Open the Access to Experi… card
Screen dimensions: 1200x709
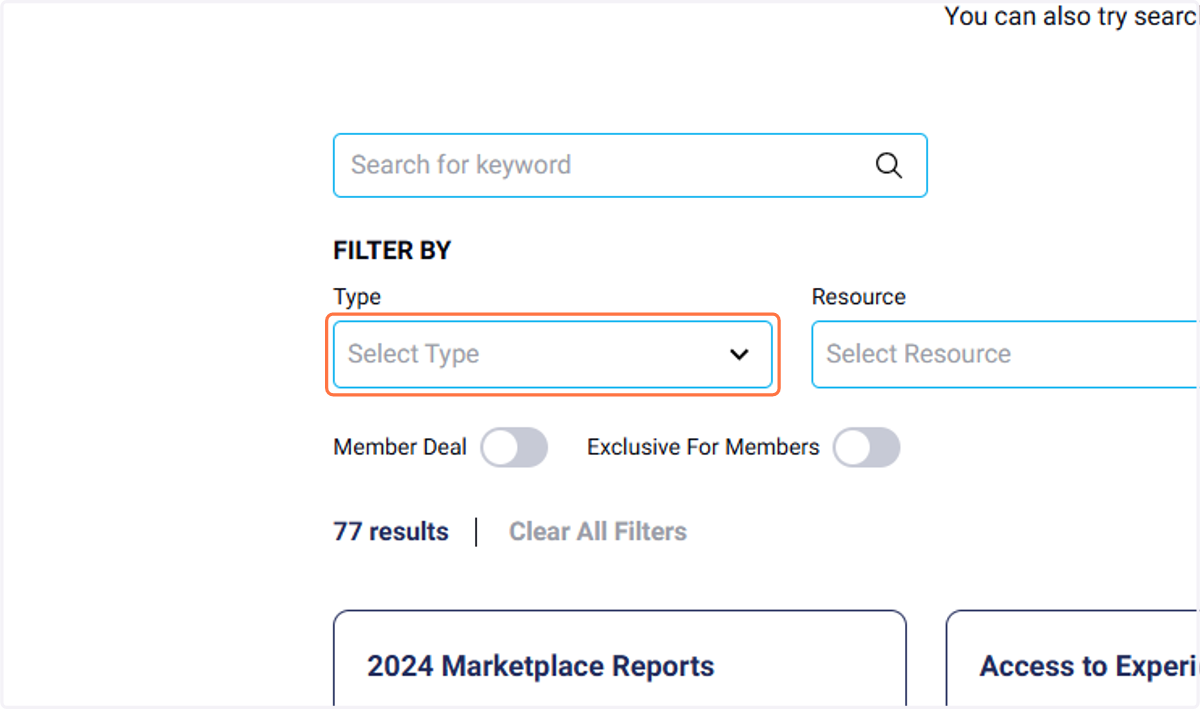click(1072, 659)
